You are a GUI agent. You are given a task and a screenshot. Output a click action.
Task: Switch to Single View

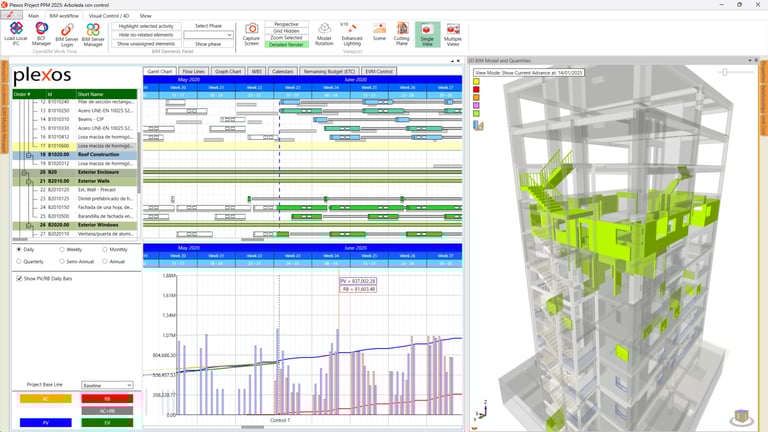(427, 34)
